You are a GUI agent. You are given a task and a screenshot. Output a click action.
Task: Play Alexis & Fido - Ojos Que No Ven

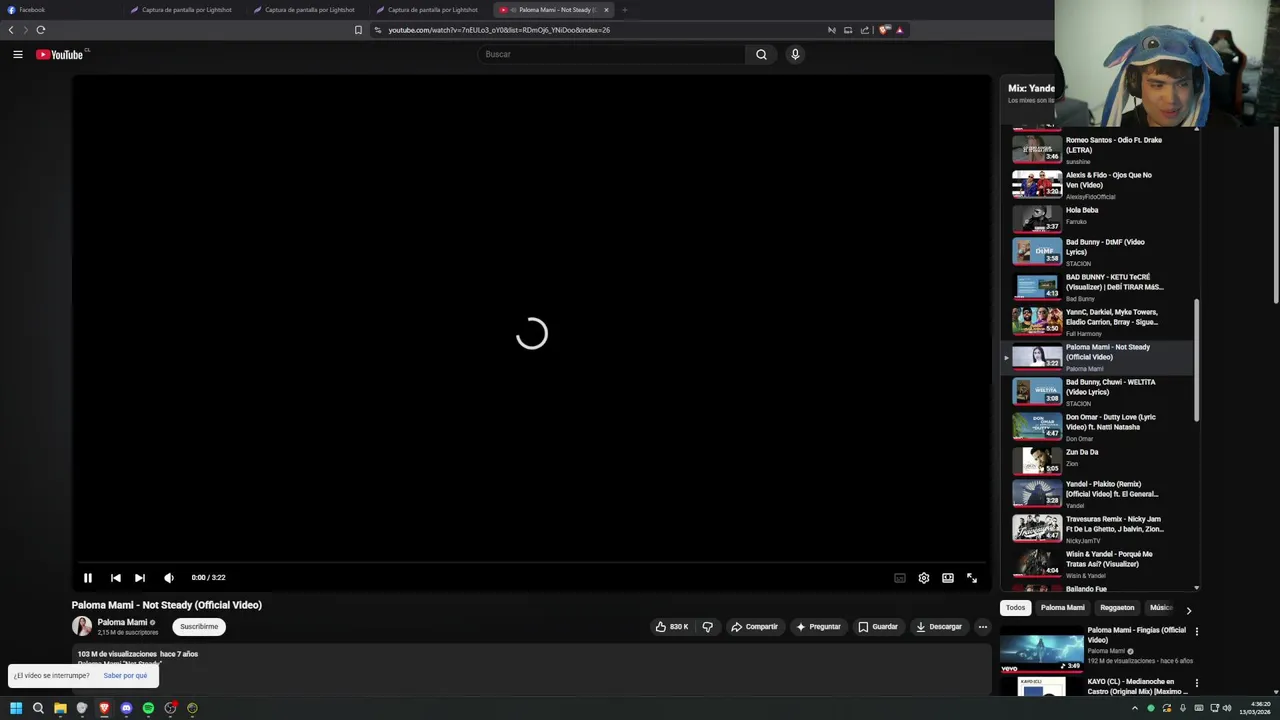point(1098,185)
